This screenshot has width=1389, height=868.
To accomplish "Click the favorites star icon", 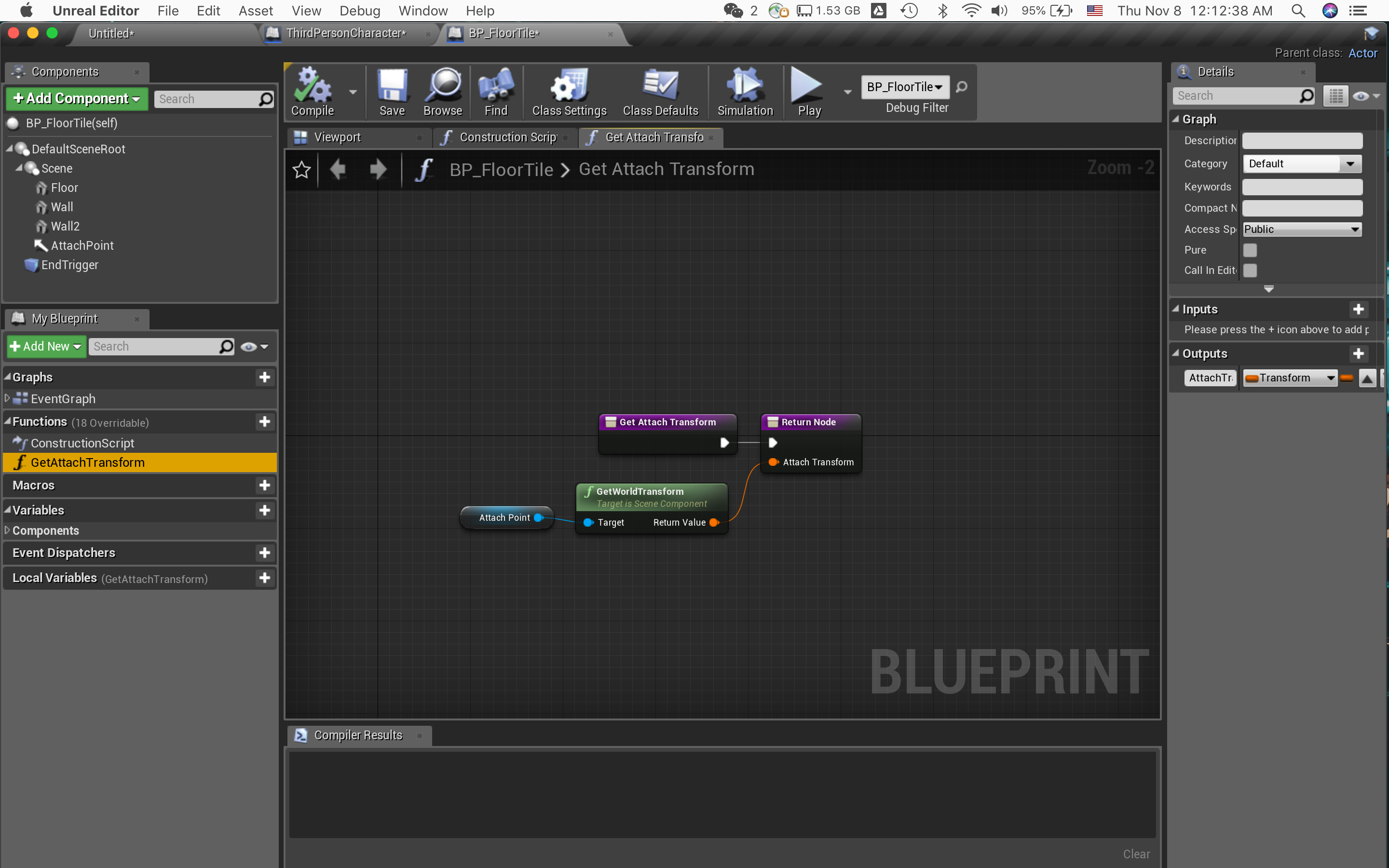I will coord(301,169).
